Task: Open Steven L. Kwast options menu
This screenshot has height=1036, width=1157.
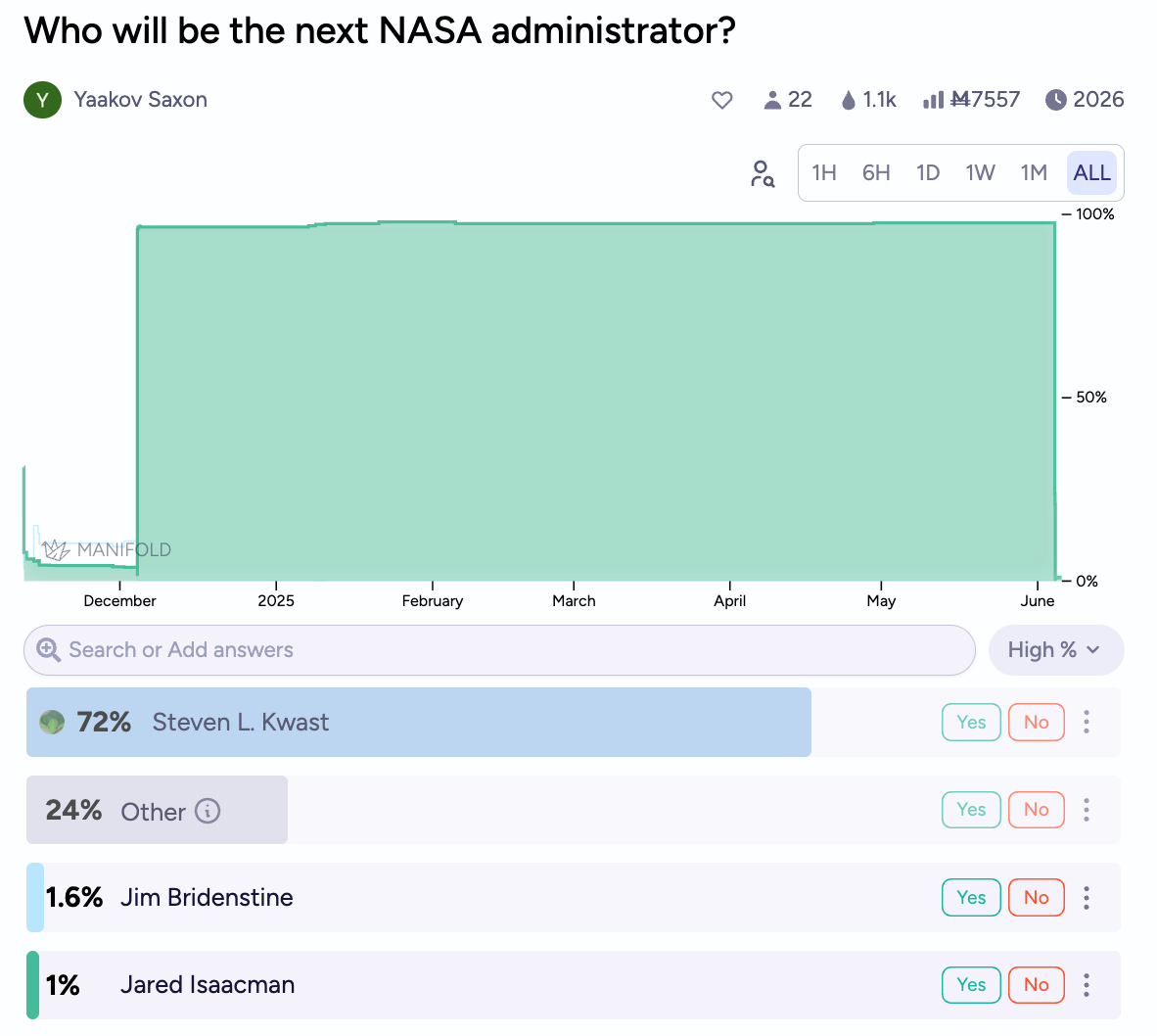Action: coord(1087,722)
